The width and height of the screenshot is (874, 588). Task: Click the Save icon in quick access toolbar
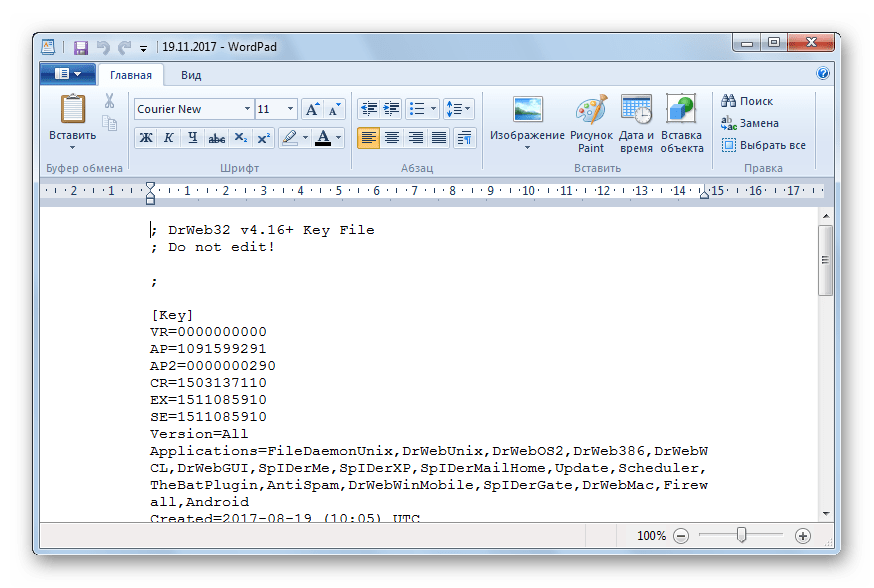80,47
